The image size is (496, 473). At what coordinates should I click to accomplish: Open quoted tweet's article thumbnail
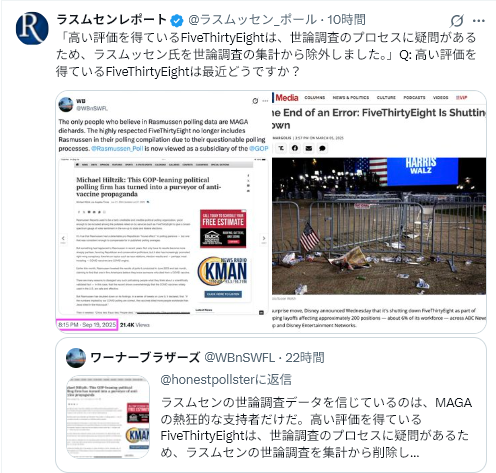coord(108,417)
